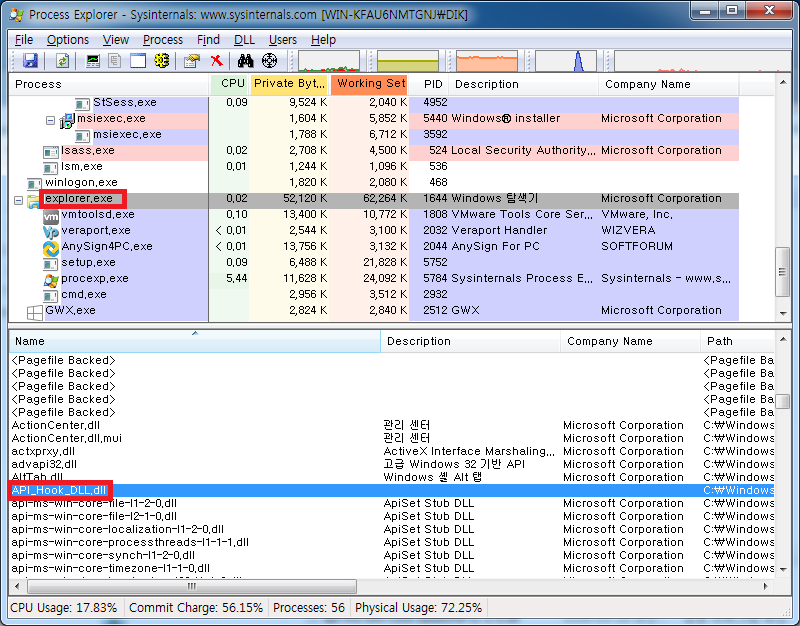Image resolution: width=800 pixels, height=626 pixels.
Task: Open the DLL menu
Action: click(x=244, y=39)
